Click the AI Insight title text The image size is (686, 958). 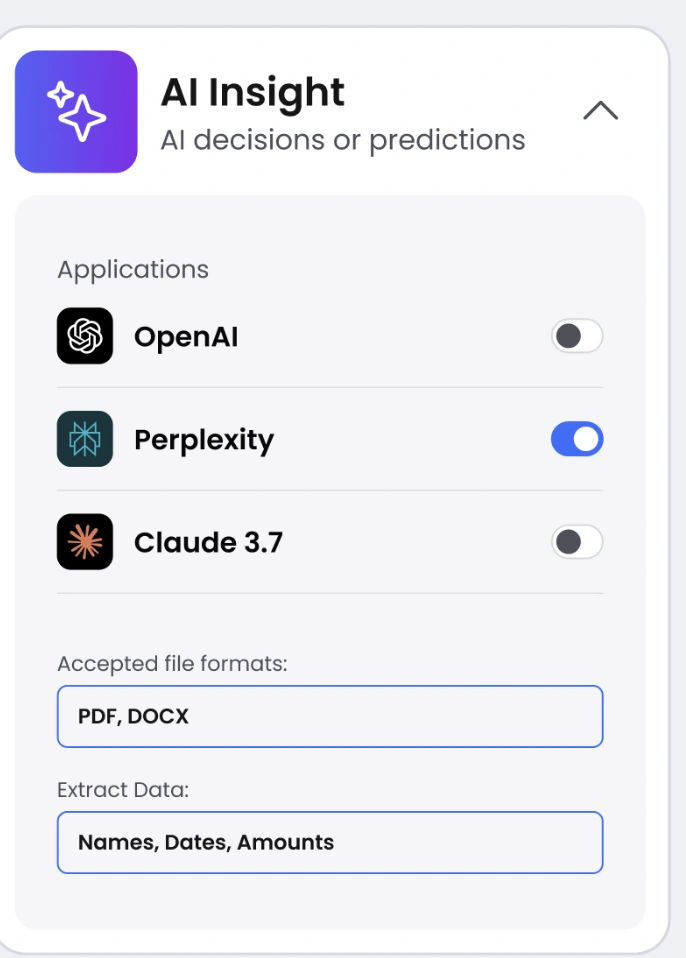(x=252, y=93)
